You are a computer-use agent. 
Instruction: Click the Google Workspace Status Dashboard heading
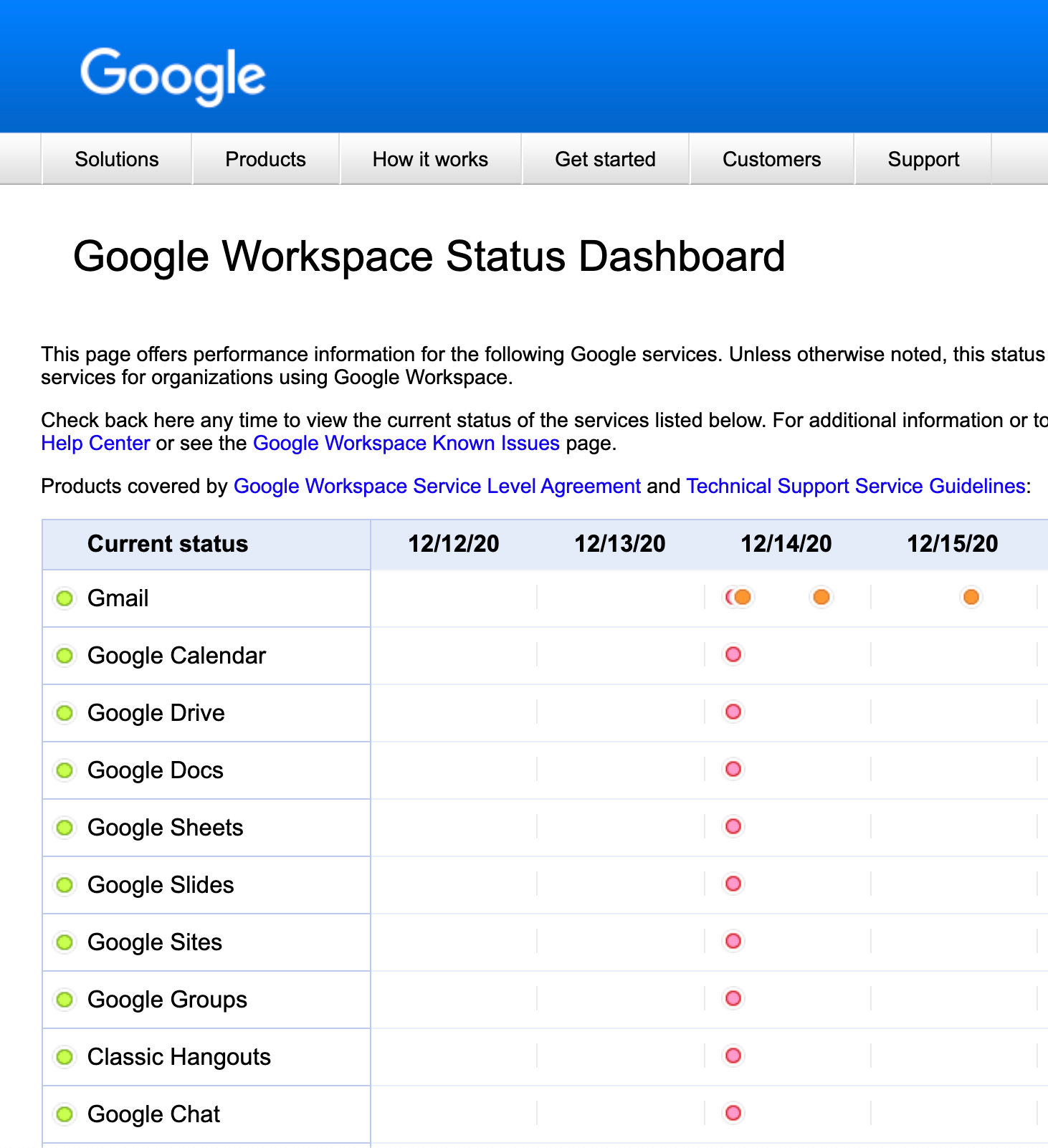429,257
